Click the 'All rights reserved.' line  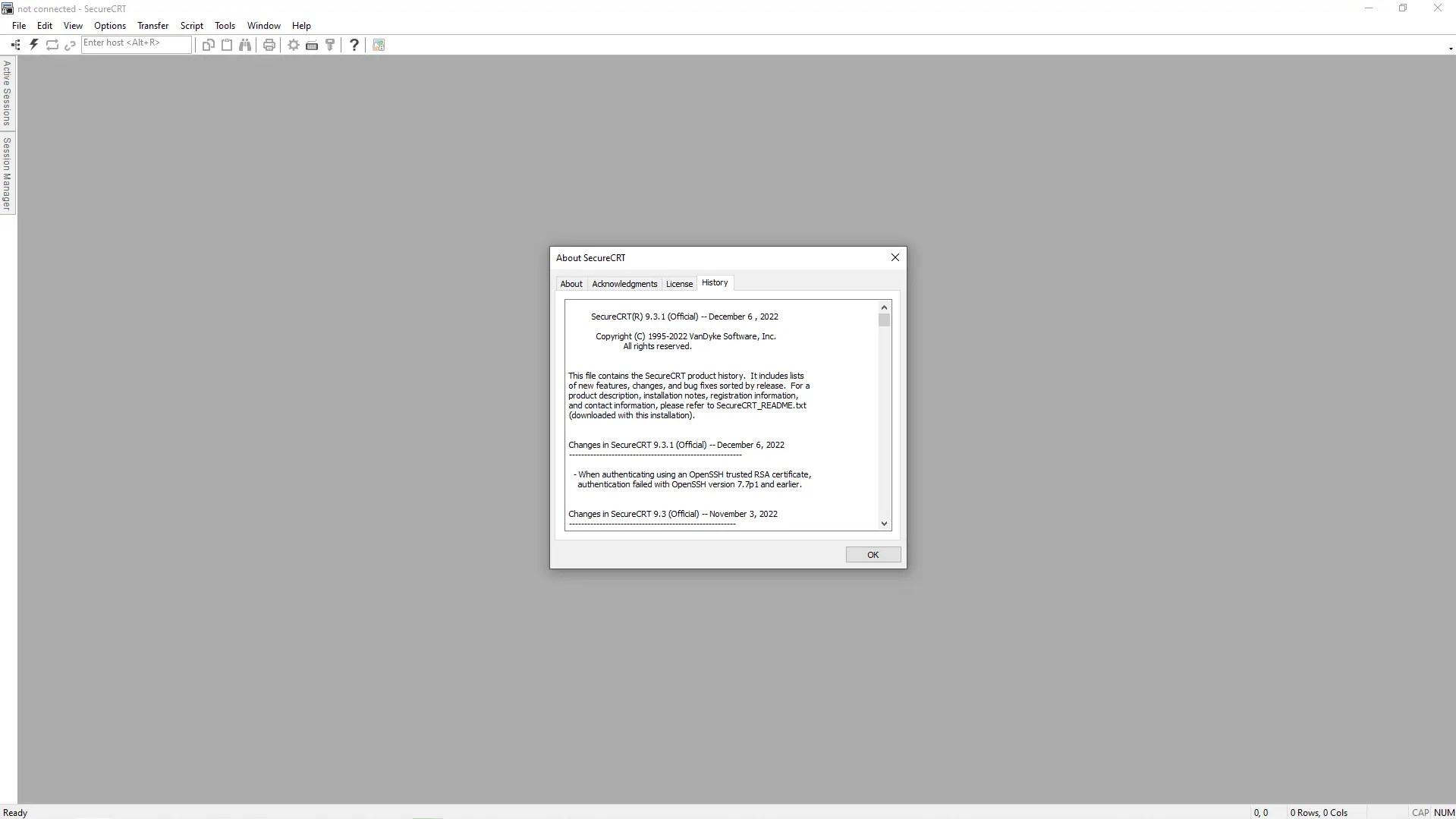[x=657, y=346]
